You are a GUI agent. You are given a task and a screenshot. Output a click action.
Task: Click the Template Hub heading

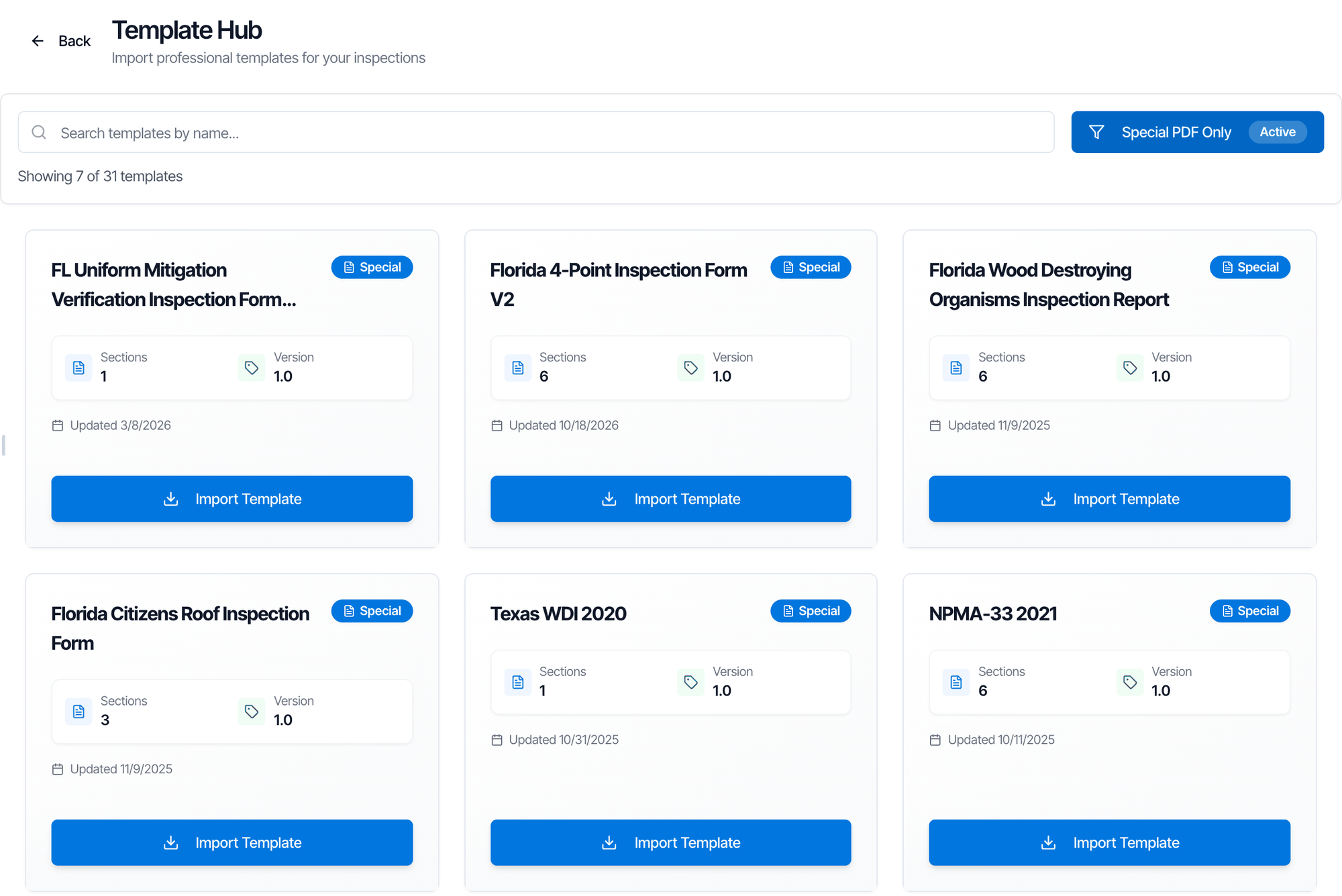[x=187, y=30]
